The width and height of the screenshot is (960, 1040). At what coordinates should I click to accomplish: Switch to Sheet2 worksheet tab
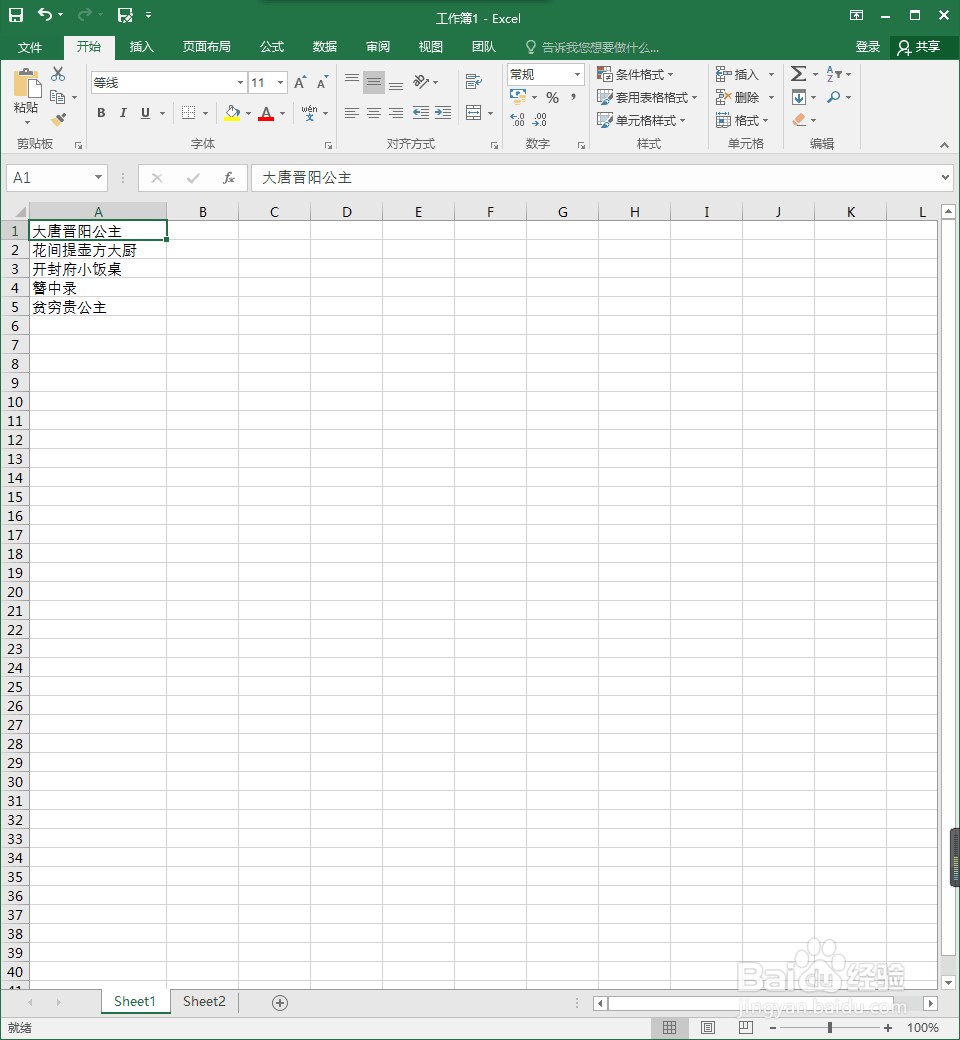pyautogui.click(x=204, y=1002)
